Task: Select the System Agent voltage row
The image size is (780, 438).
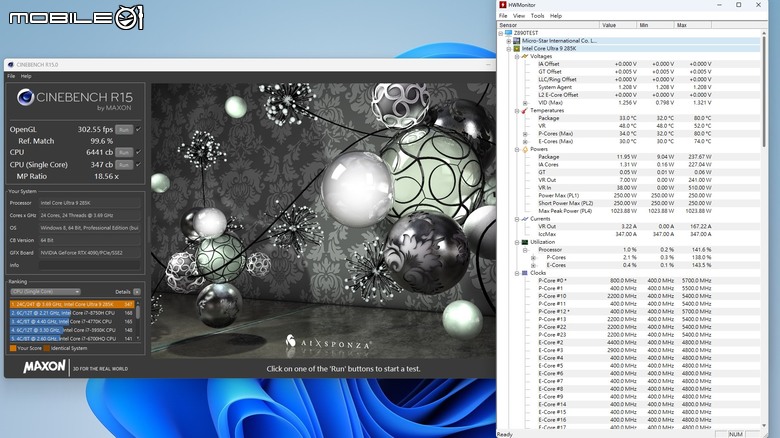Action: click(629, 87)
